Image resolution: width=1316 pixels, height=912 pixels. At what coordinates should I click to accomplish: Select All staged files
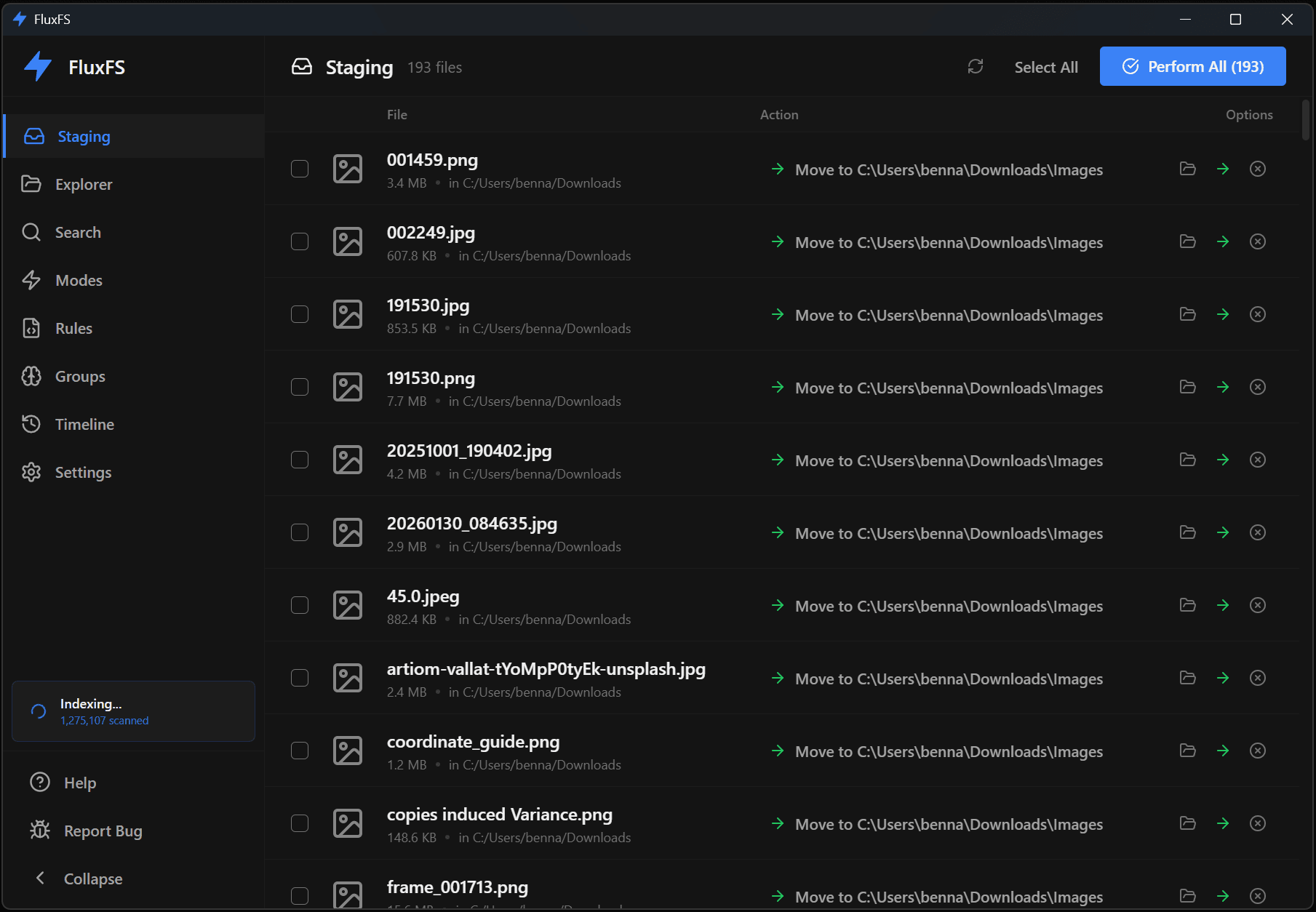(1045, 66)
